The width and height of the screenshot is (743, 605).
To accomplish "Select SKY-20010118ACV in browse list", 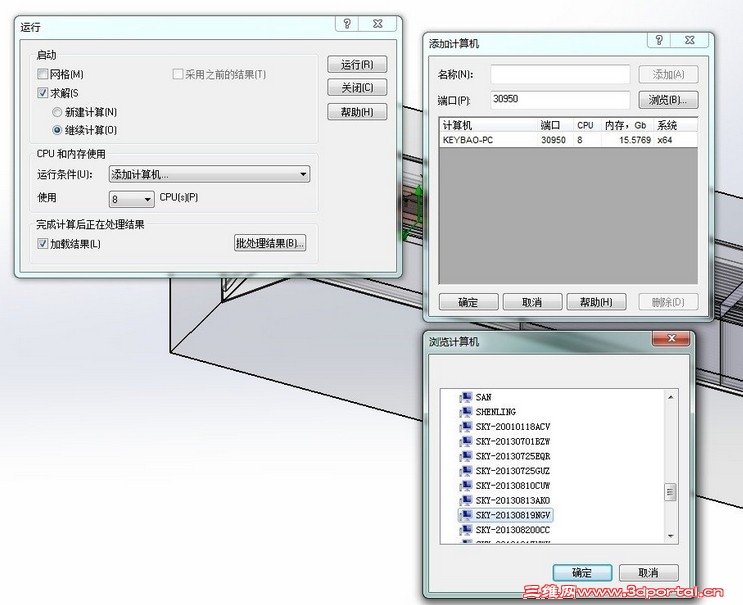I will [513, 426].
